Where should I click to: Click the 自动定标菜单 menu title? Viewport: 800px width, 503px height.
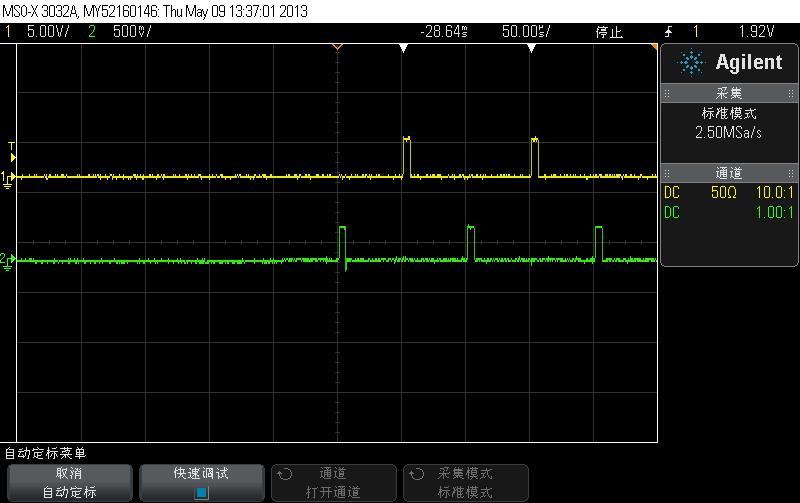tap(45, 453)
